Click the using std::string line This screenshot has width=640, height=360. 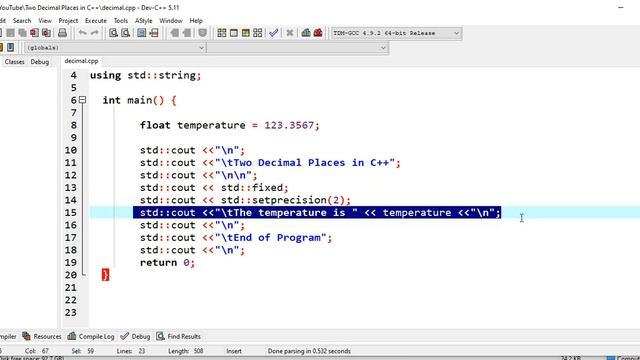pos(146,75)
